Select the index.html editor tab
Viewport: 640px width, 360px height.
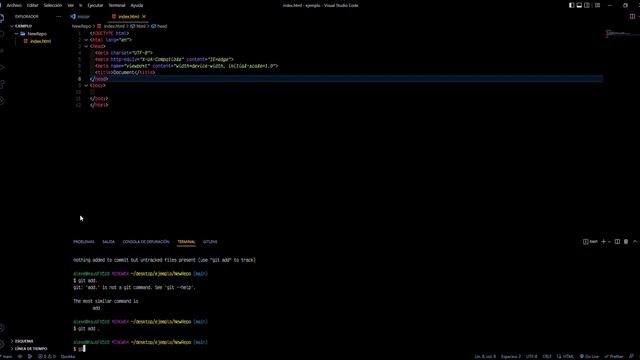(x=128, y=17)
